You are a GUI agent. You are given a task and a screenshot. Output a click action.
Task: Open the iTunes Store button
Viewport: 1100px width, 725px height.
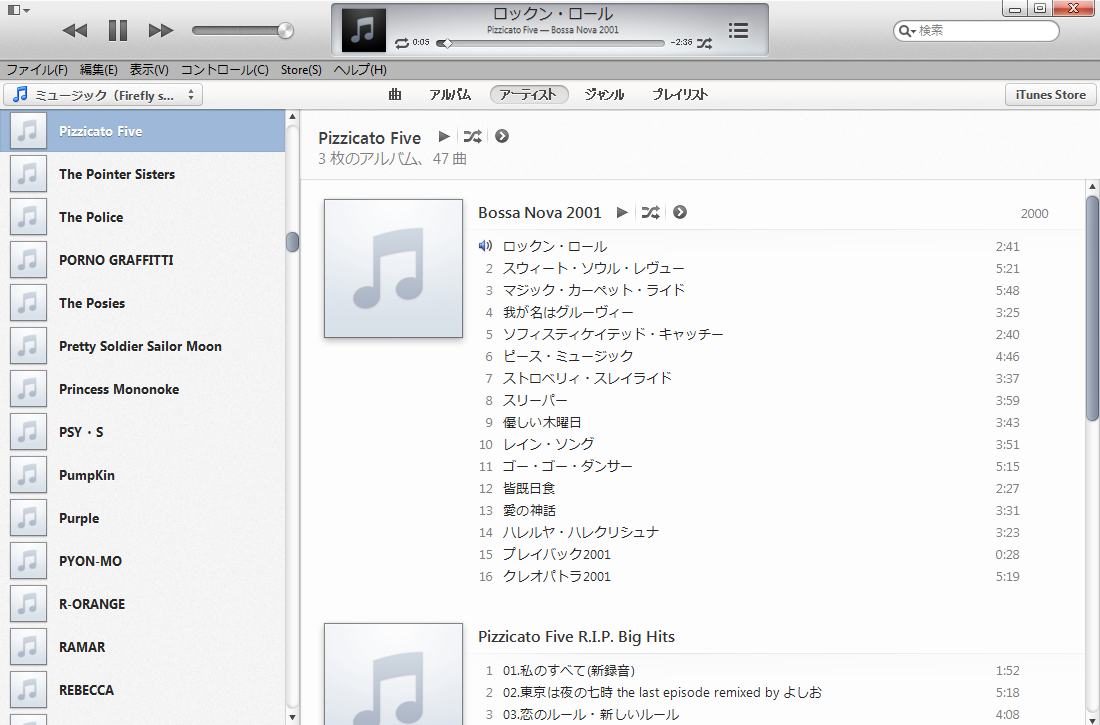pyautogui.click(x=1050, y=95)
